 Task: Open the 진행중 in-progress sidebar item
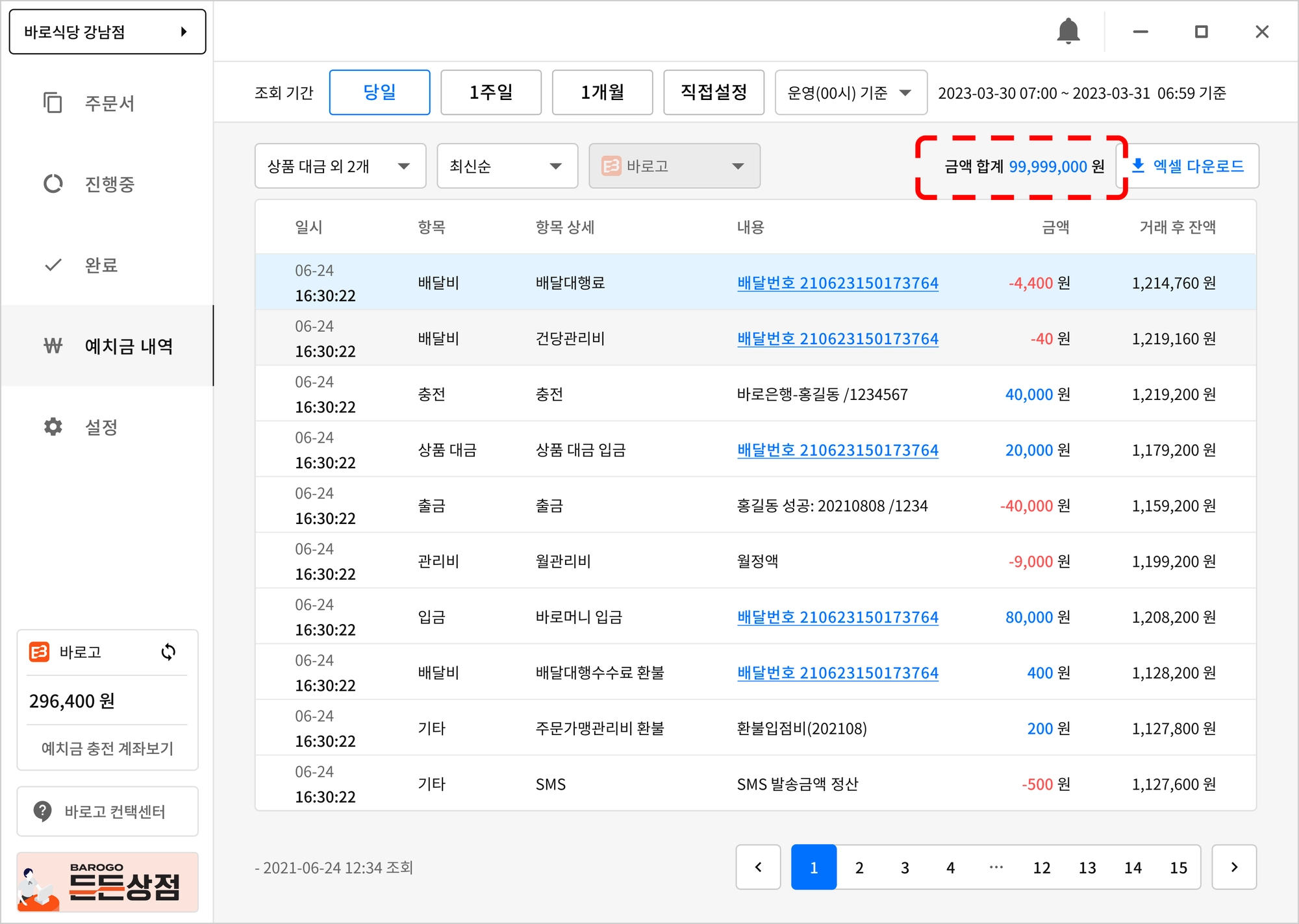coord(53,184)
